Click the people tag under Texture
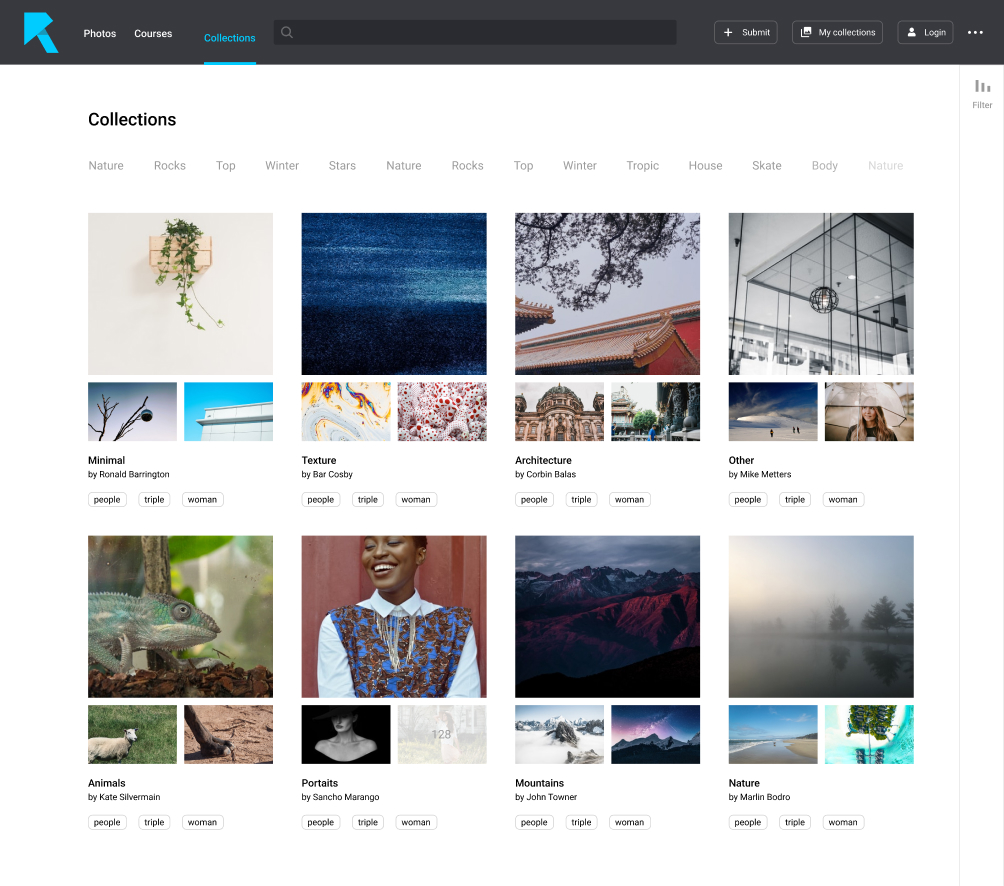Viewport: 1004px width, 886px height. pyautogui.click(x=320, y=499)
